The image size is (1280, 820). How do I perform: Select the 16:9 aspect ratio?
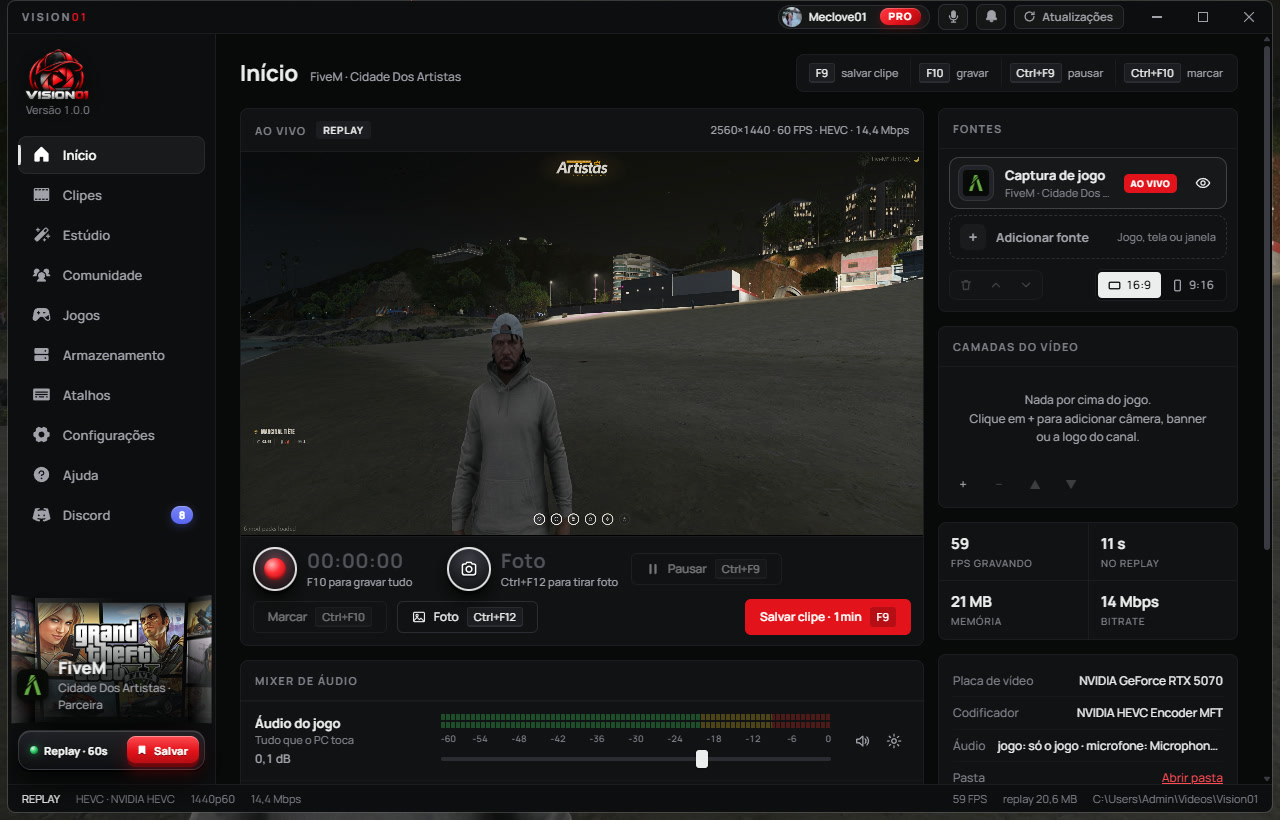(1129, 285)
